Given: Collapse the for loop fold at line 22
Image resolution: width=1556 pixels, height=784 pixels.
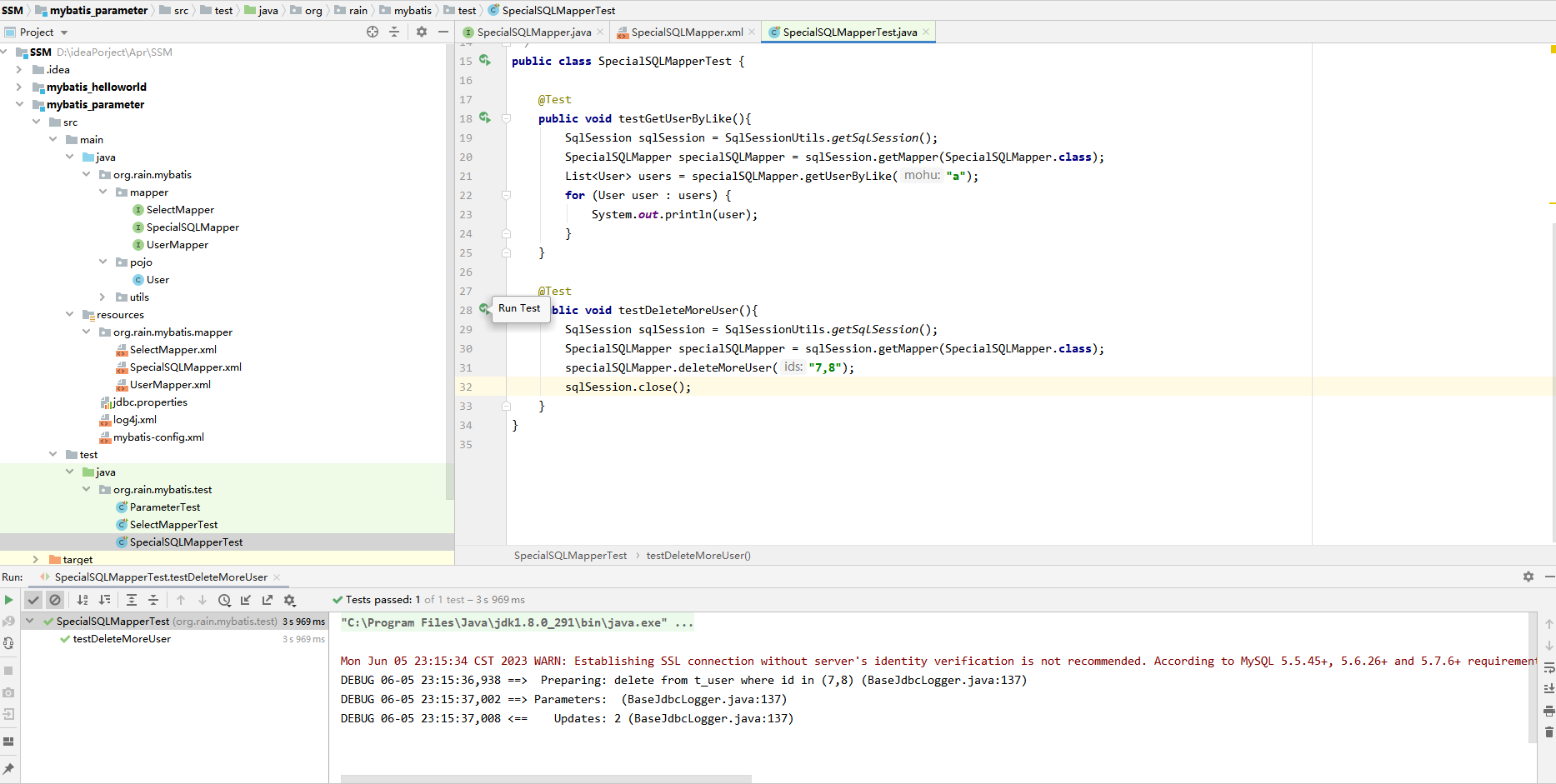Looking at the screenshot, I should click(x=506, y=195).
